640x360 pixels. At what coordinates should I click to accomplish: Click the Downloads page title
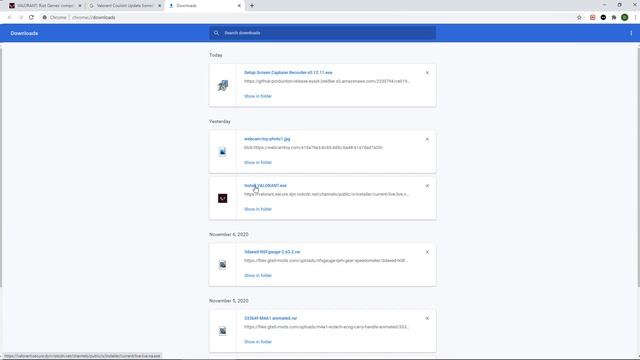(24, 33)
